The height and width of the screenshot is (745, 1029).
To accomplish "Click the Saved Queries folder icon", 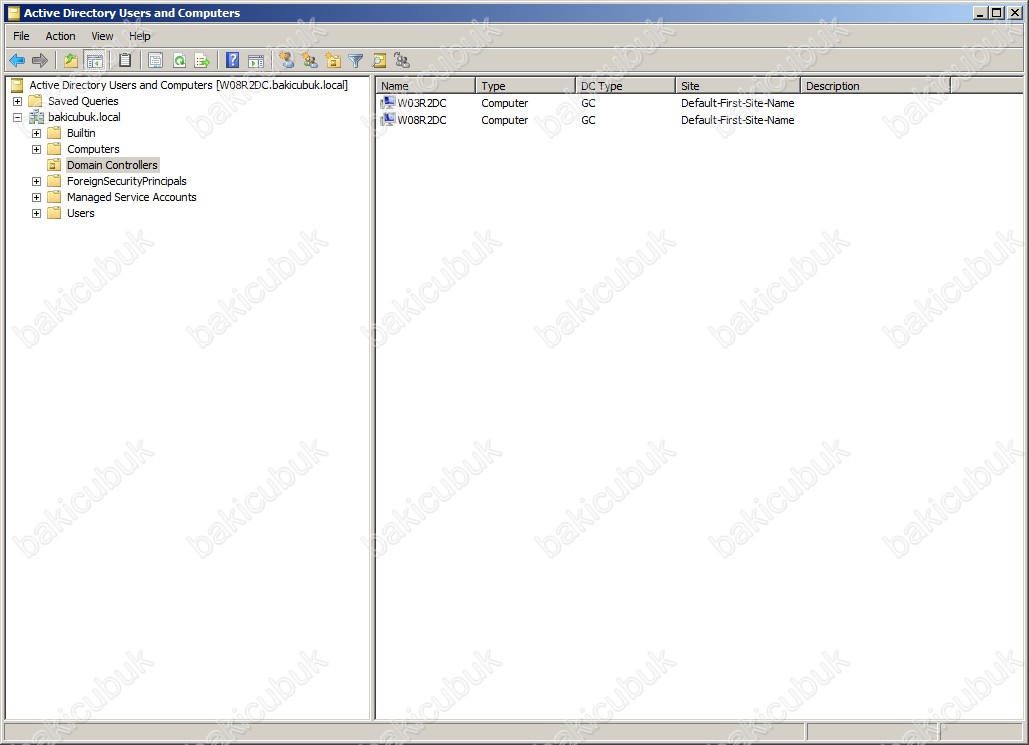I will point(36,101).
